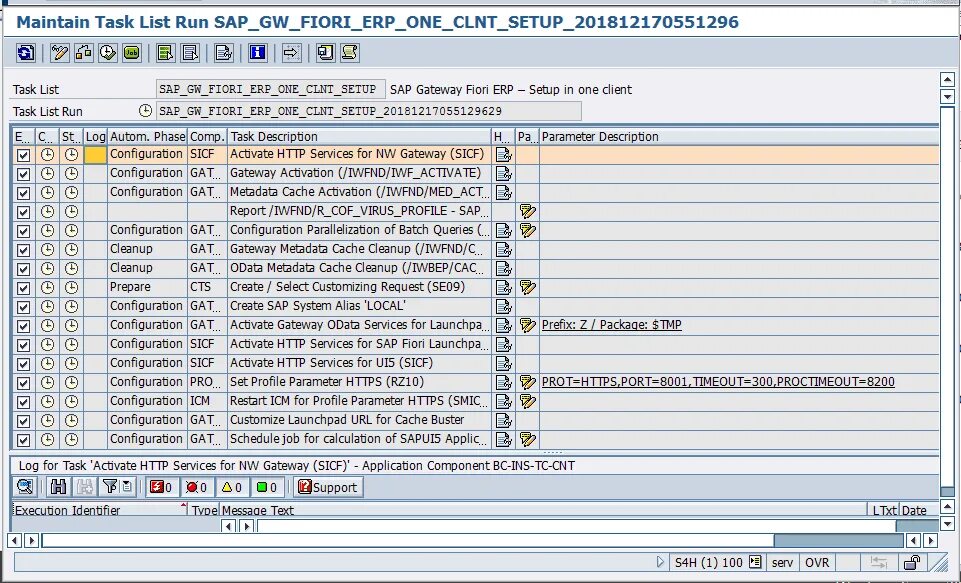Uncheck Gateway Metadata Cache Cleanup checkbox
Image resolution: width=961 pixels, height=583 pixels.
[23, 250]
